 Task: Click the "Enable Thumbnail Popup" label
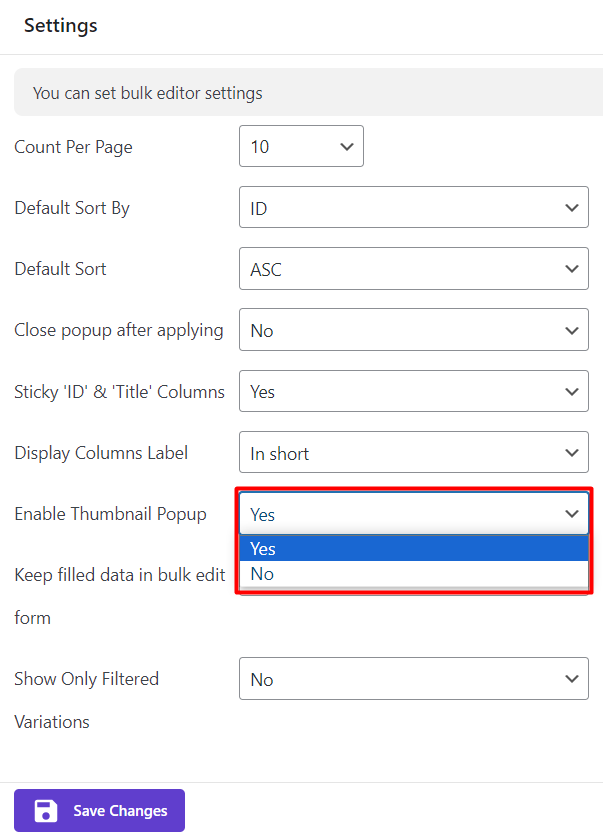pyautogui.click(x=110, y=514)
